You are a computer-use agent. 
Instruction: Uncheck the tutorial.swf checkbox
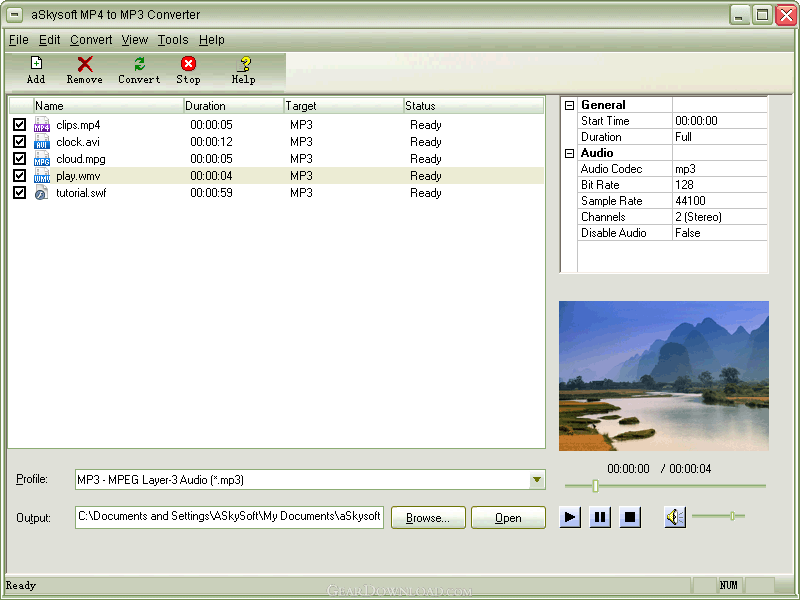click(19, 193)
